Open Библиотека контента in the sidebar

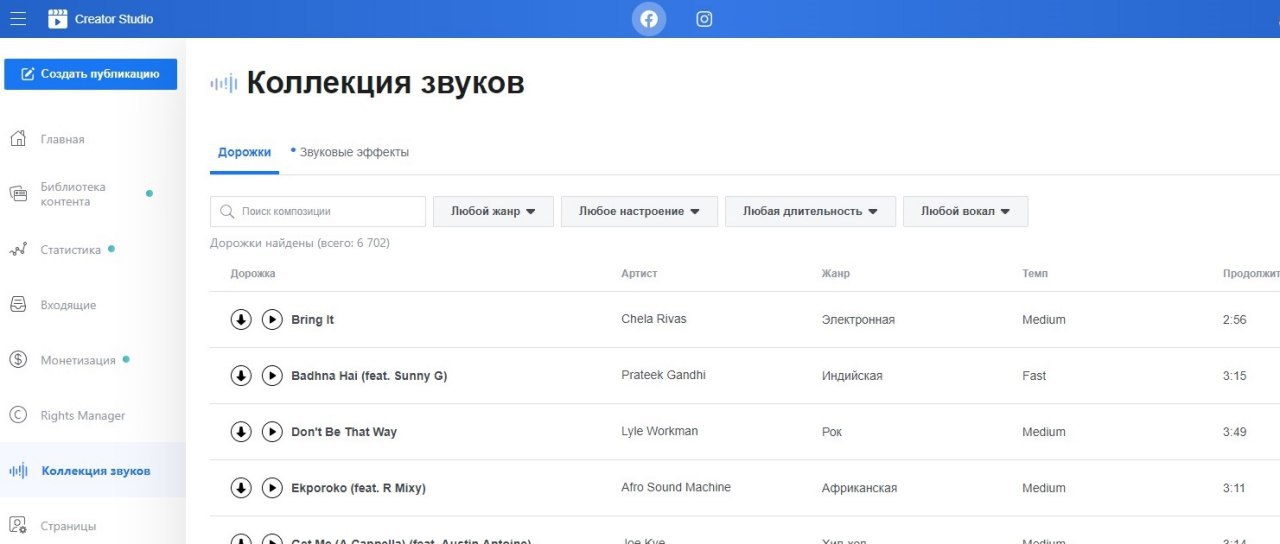73,194
